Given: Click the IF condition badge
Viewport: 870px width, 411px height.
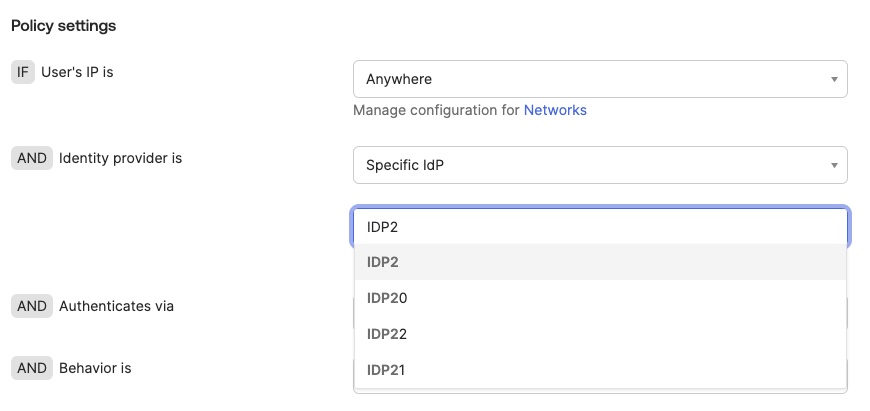Looking at the screenshot, I should [x=22, y=72].
